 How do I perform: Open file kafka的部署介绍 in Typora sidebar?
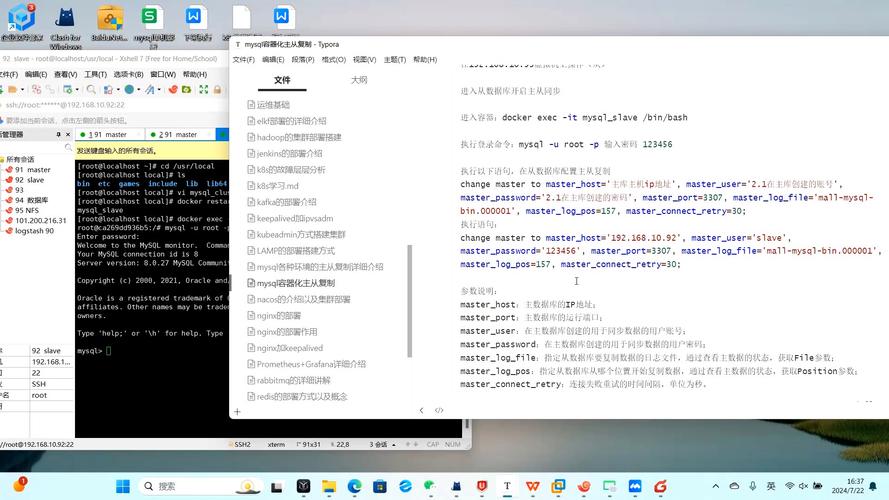coord(286,202)
